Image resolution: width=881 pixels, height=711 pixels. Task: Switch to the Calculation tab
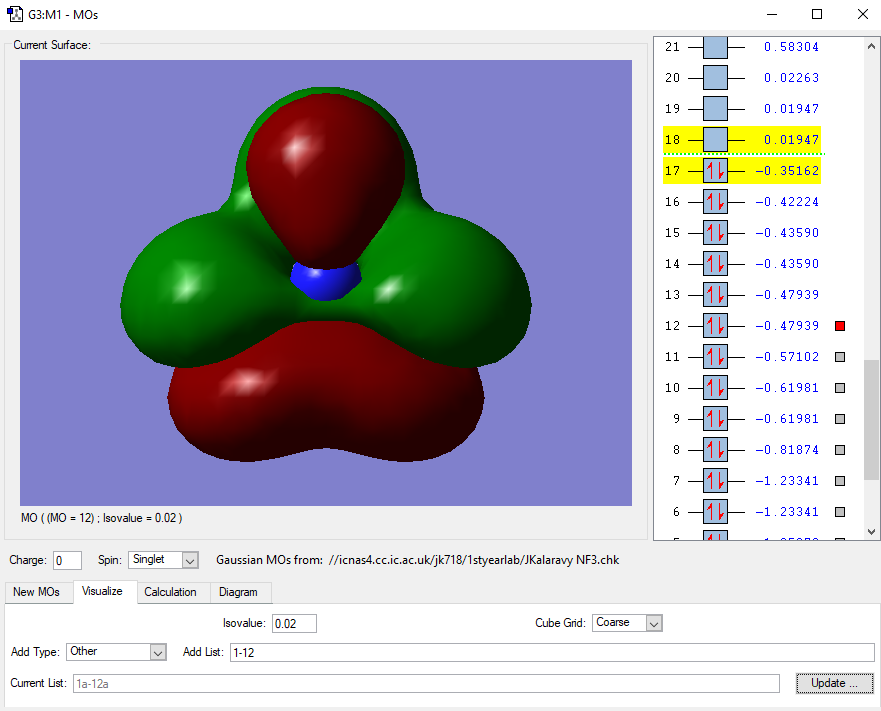point(170,592)
